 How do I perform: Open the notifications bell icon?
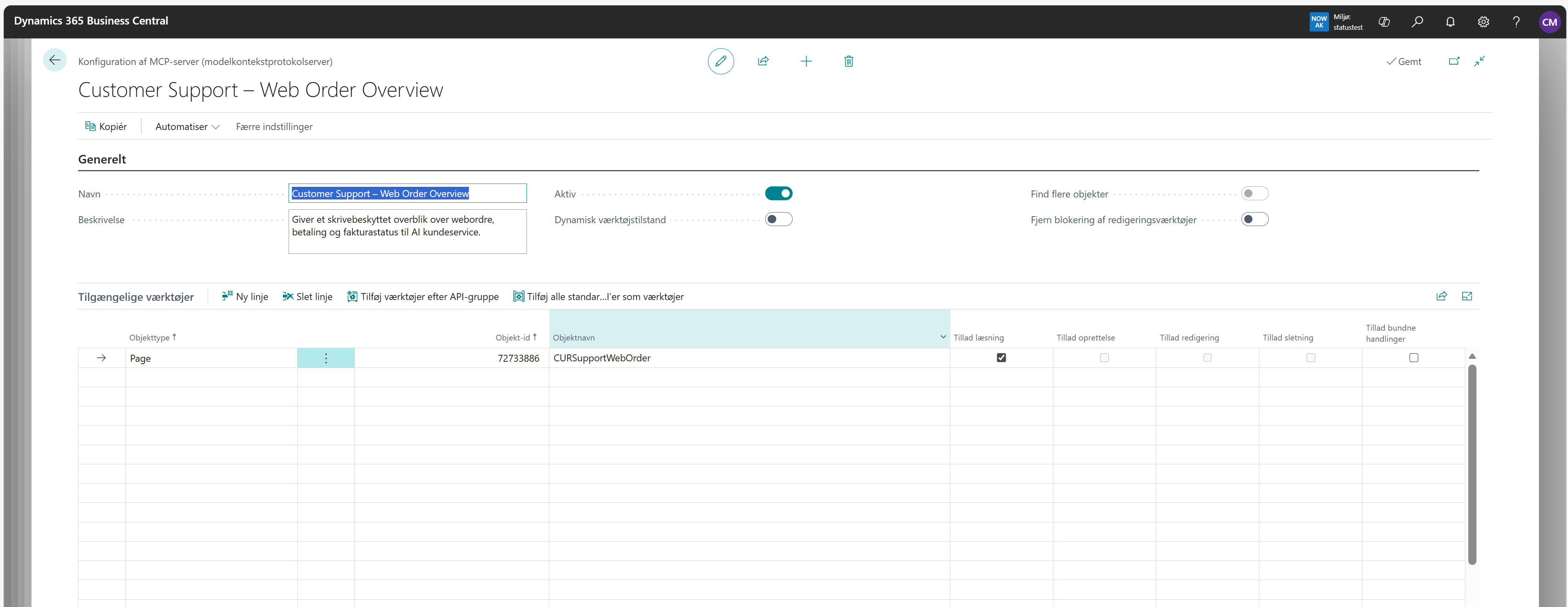tap(1451, 22)
